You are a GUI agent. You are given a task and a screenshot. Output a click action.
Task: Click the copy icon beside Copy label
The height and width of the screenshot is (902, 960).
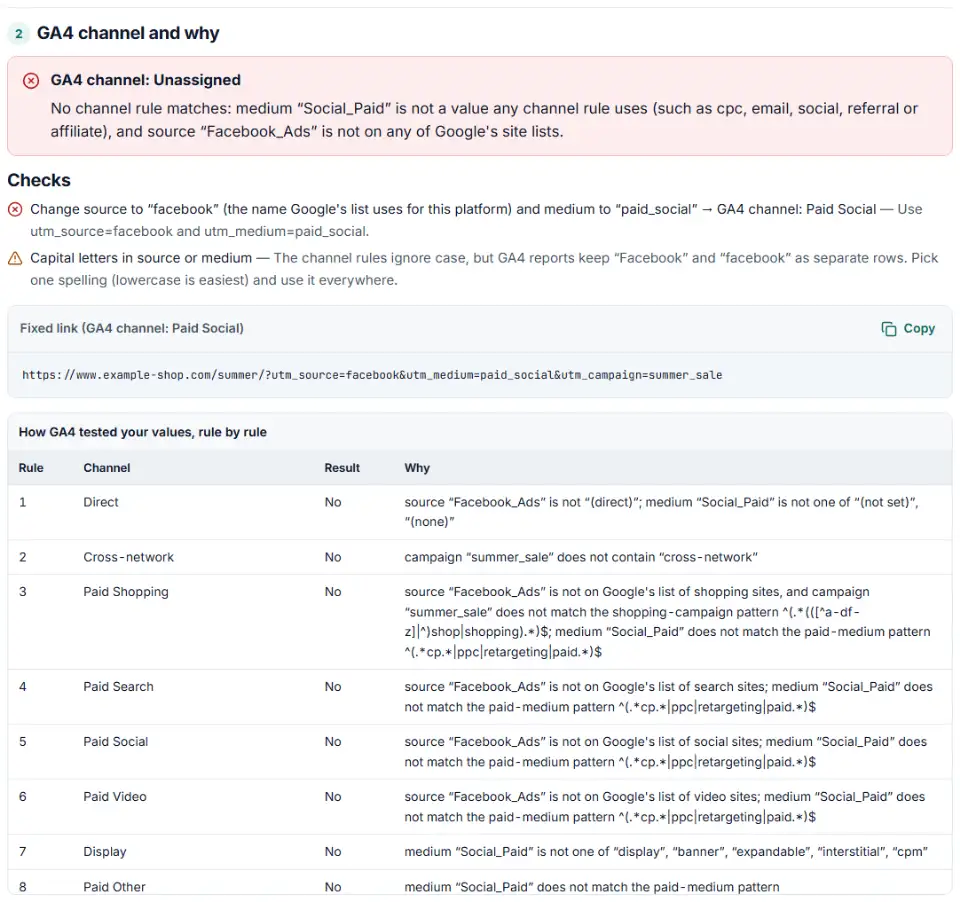point(888,329)
